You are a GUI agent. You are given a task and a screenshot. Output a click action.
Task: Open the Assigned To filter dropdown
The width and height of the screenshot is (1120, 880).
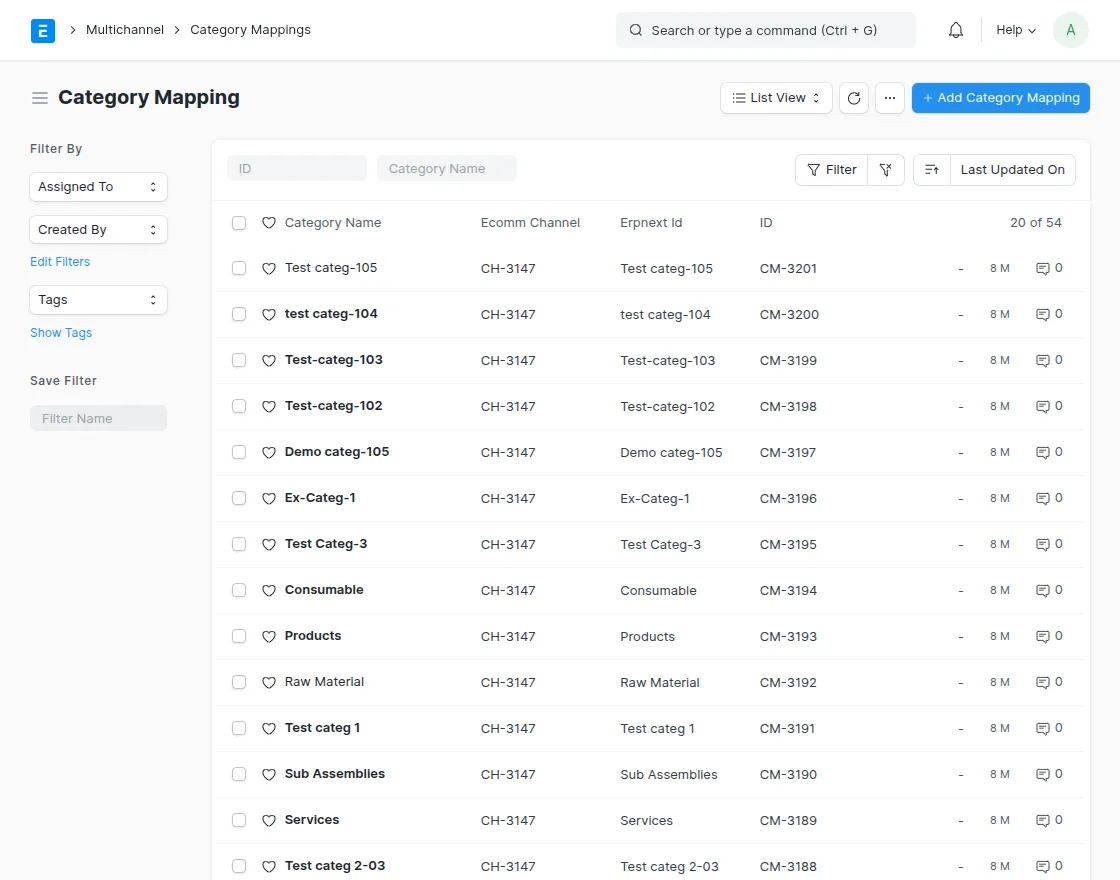tap(98, 187)
